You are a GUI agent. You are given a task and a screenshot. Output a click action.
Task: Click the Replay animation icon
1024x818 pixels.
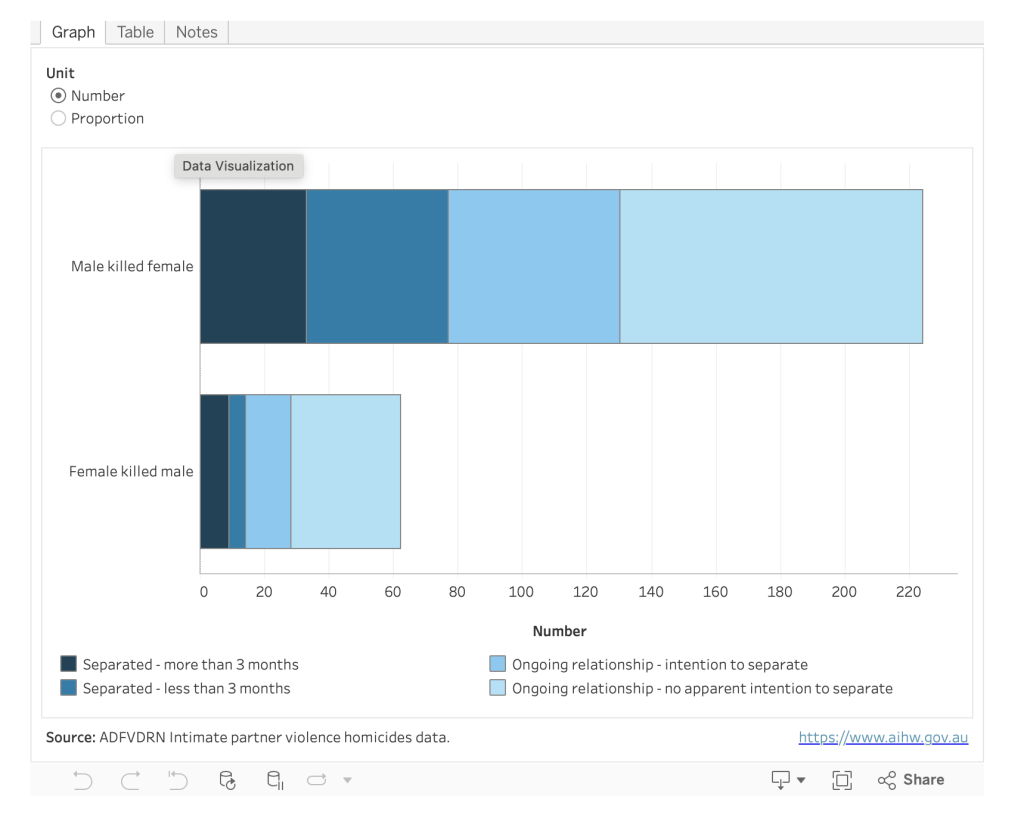[317, 780]
